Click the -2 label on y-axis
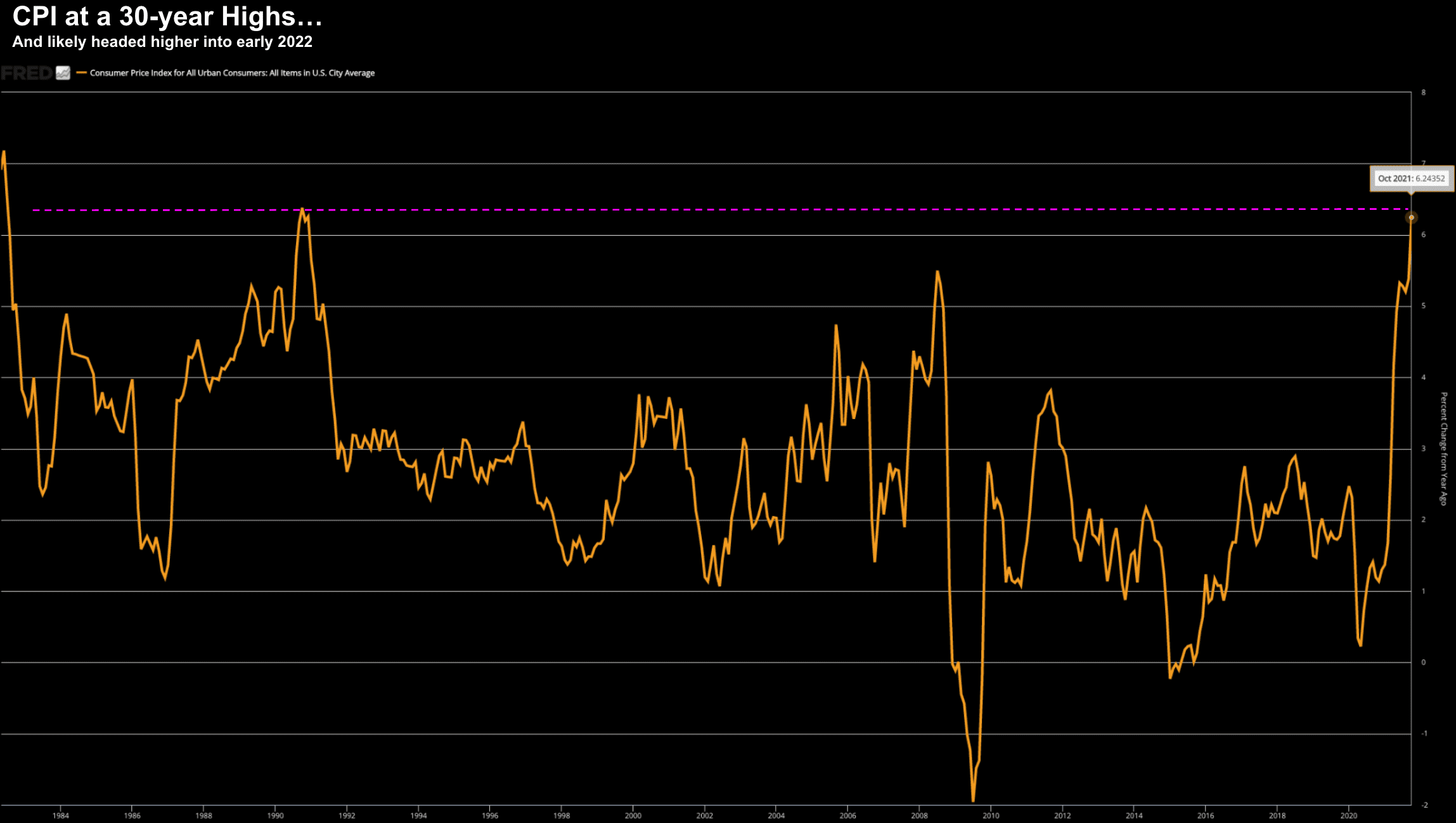The height and width of the screenshot is (823, 1456). [x=1424, y=805]
